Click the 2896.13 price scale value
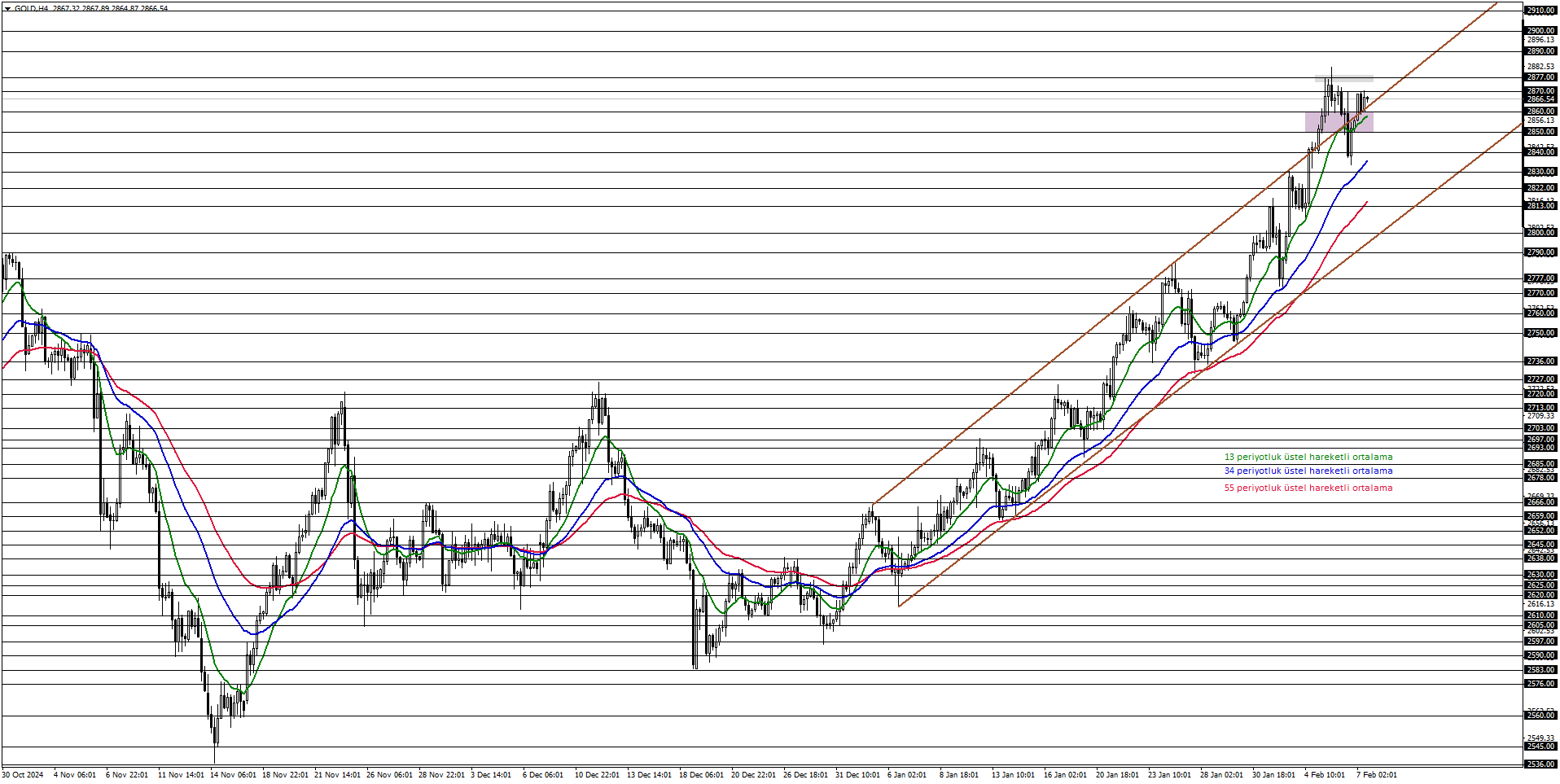The height and width of the screenshot is (784, 1560). point(1540,40)
